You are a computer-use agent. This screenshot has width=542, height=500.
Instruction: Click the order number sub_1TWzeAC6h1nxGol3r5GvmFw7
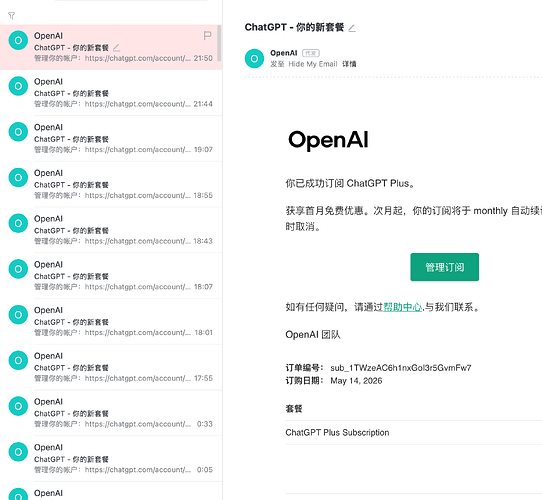coord(401,368)
